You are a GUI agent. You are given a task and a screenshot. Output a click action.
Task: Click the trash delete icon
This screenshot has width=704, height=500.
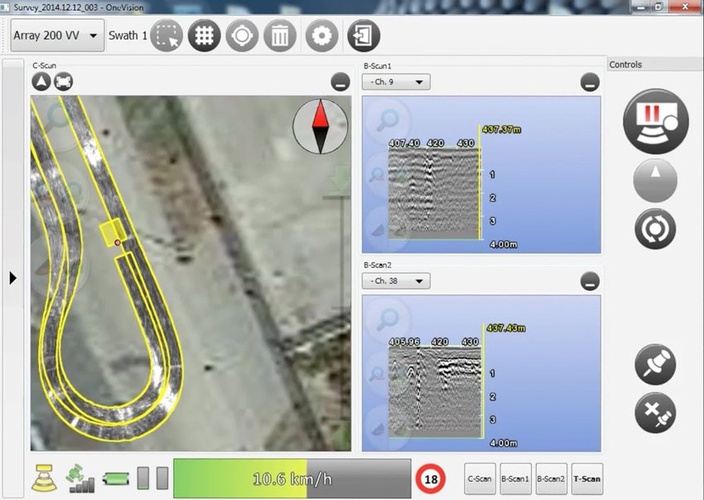pyautogui.click(x=279, y=36)
